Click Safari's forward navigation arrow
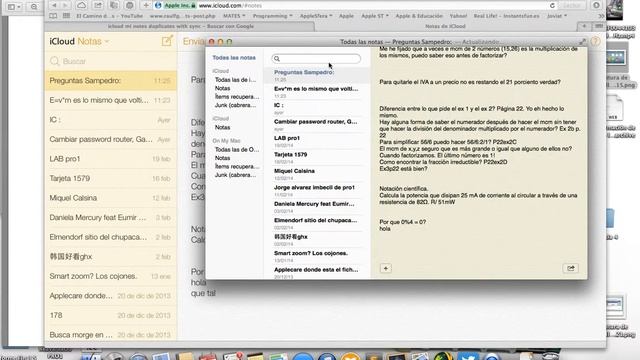 (64, 5)
